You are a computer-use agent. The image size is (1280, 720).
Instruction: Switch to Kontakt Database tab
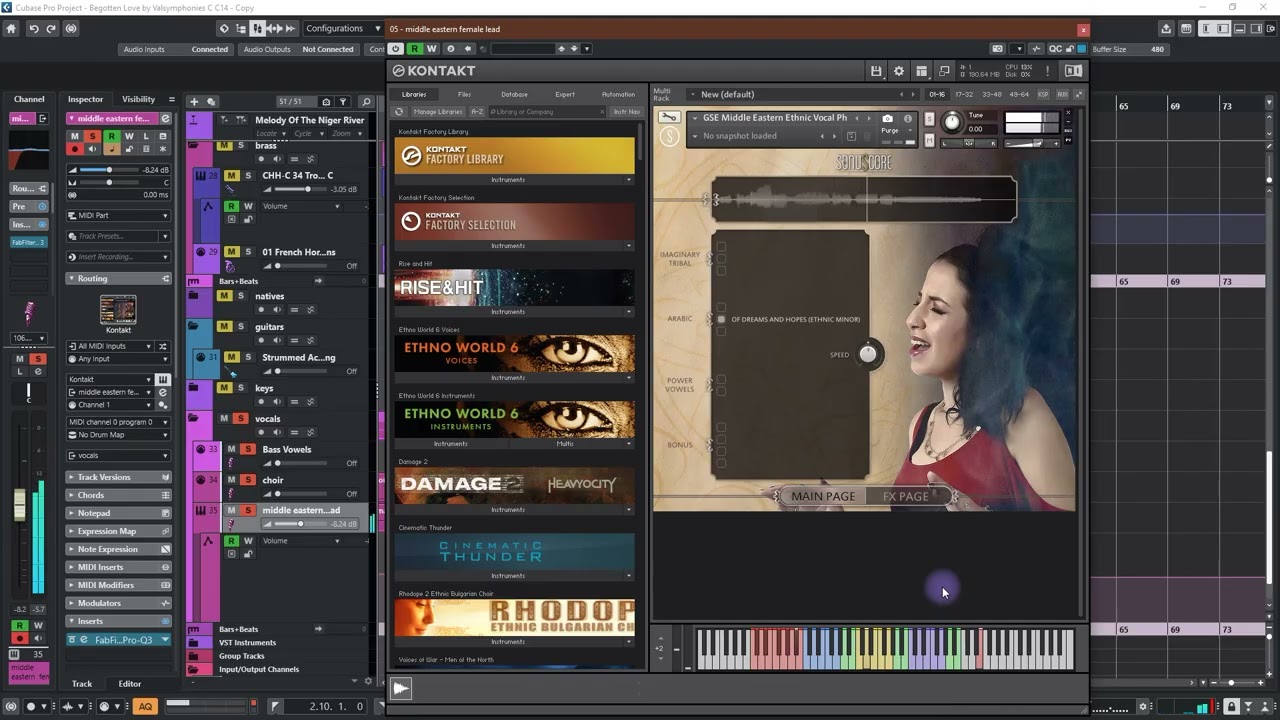[x=514, y=94]
